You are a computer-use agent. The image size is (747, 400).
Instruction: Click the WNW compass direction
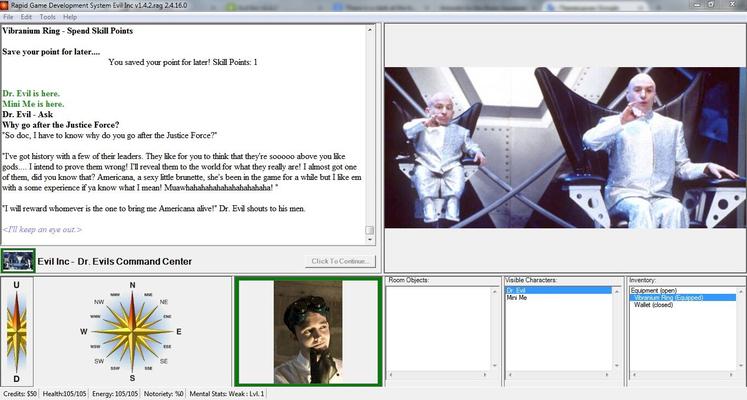[95, 316]
